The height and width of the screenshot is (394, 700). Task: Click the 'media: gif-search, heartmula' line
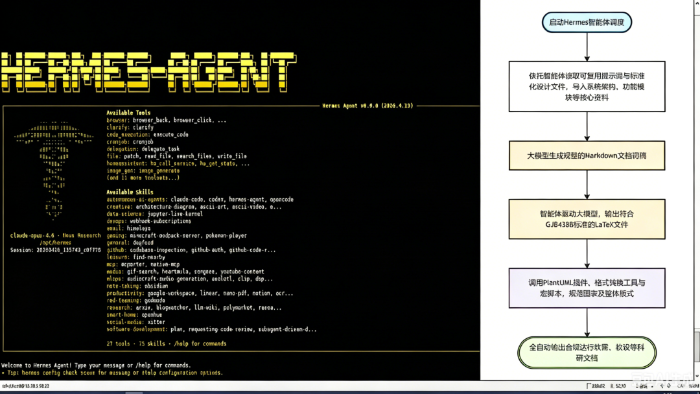[x=185, y=271]
